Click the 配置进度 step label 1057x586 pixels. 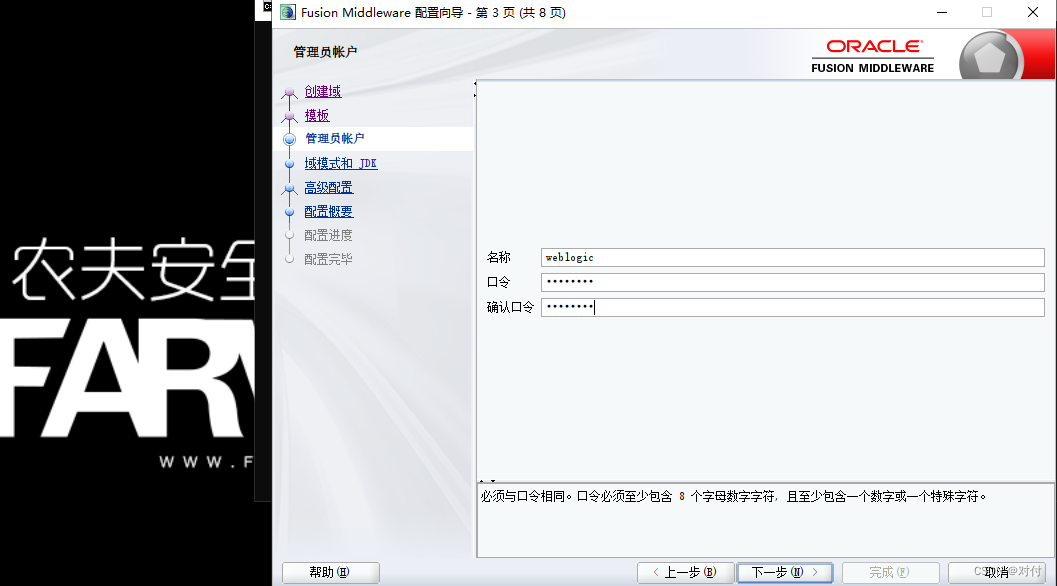[328, 235]
